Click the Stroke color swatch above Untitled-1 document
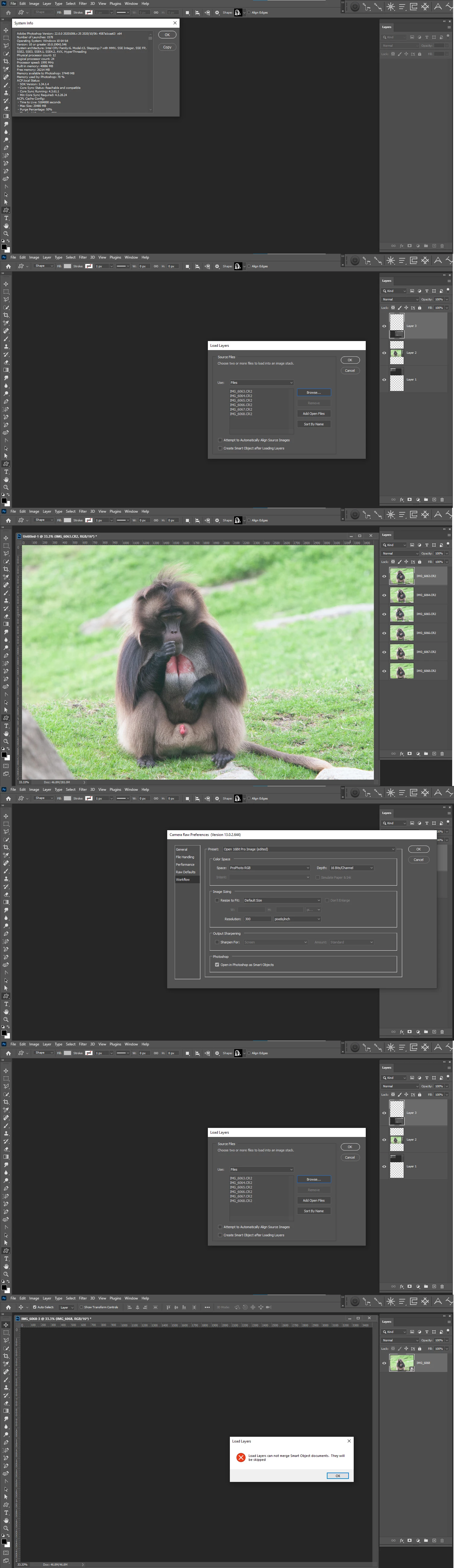This screenshot has width=454, height=1568. click(89, 520)
